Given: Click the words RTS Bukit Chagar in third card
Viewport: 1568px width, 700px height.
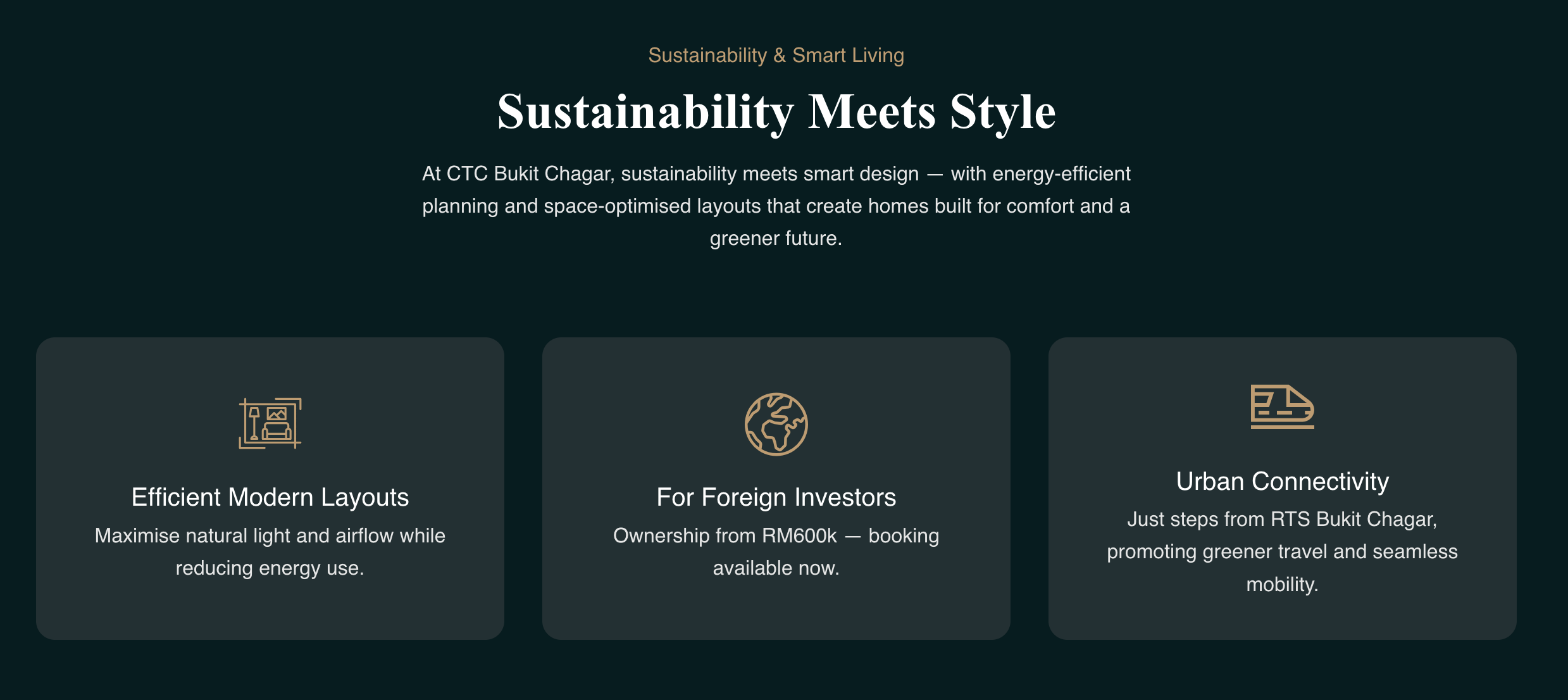Looking at the screenshot, I should click(1353, 520).
